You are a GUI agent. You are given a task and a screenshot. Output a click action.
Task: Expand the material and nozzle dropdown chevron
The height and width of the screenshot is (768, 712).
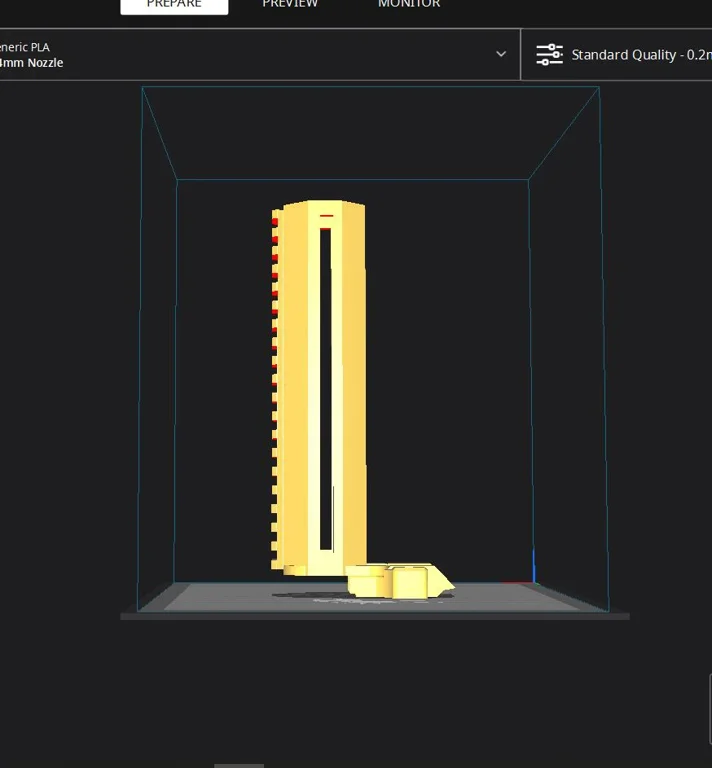pyautogui.click(x=501, y=54)
